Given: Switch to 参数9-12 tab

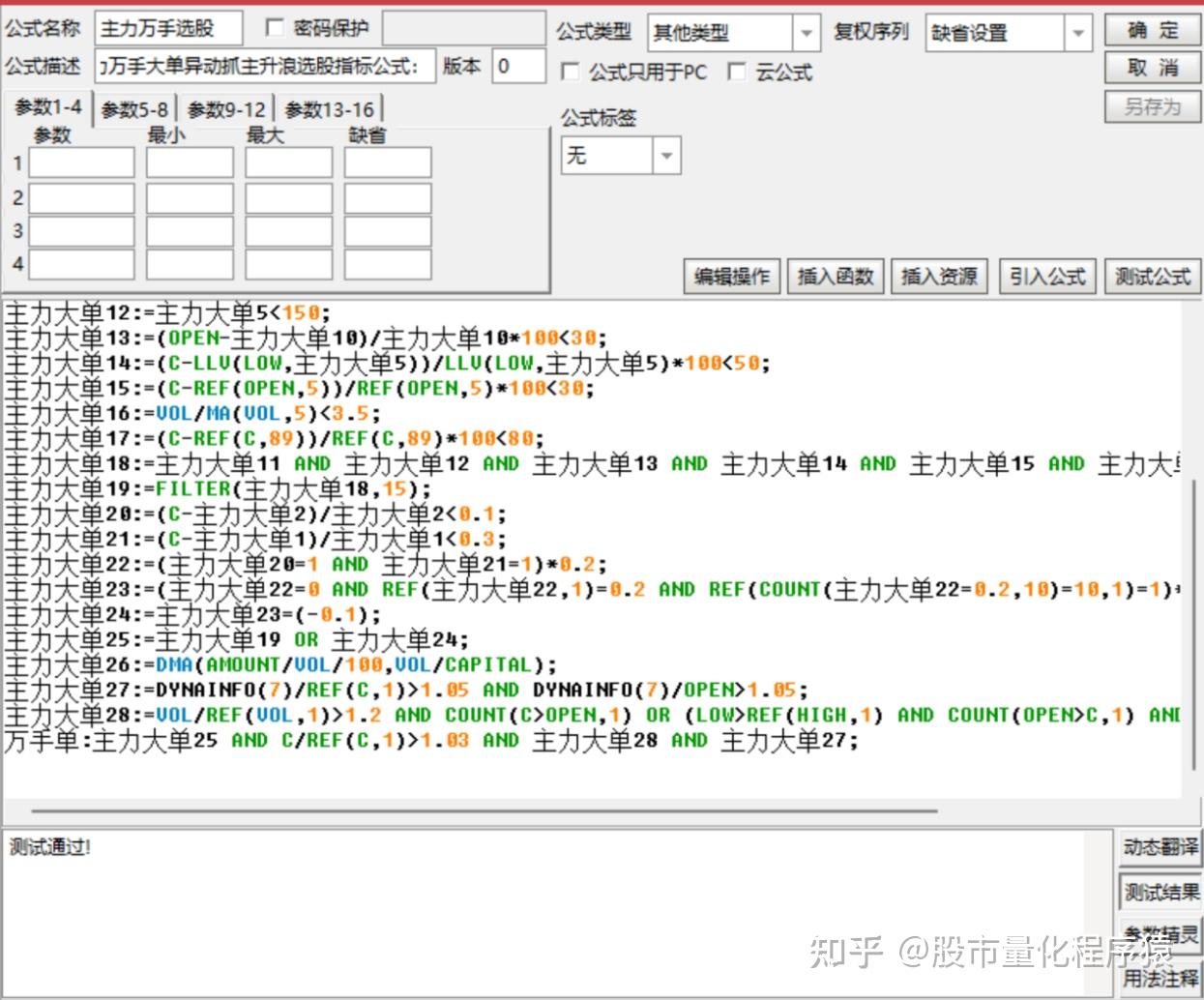Looking at the screenshot, I should [x=226, y=109].
